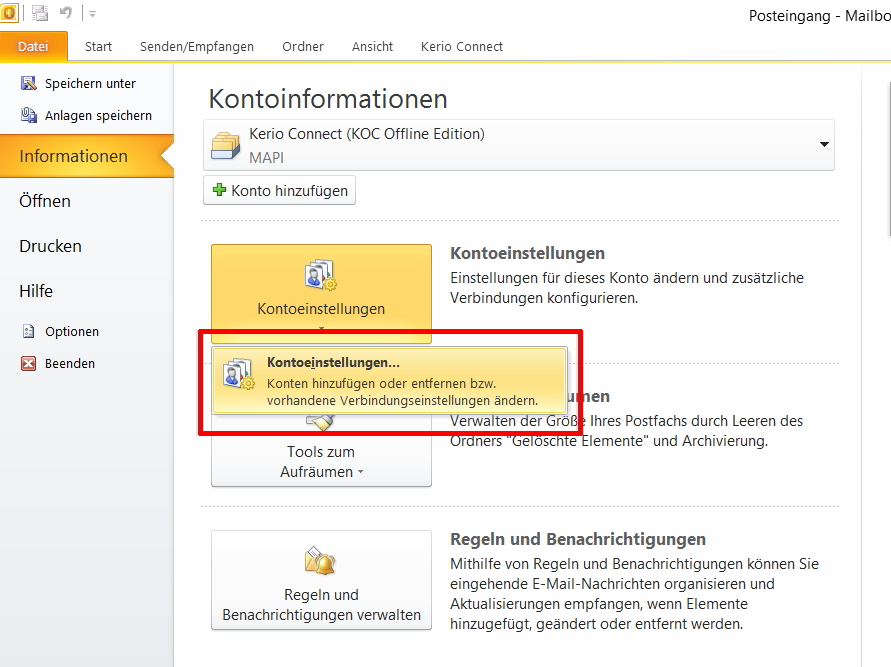This screenshot has height=667, width=891.
Task: Click the Outlook application icon in title bar
Action: 10,12
